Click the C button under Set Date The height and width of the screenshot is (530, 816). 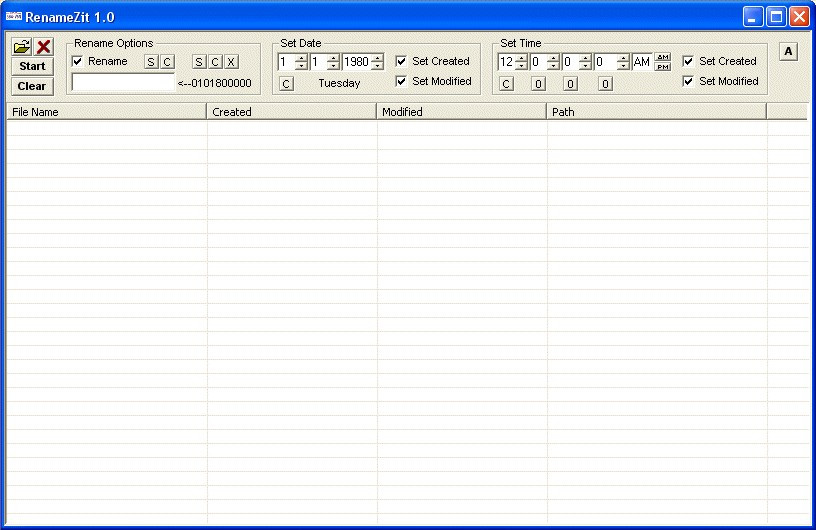click(x=286, y=84)
